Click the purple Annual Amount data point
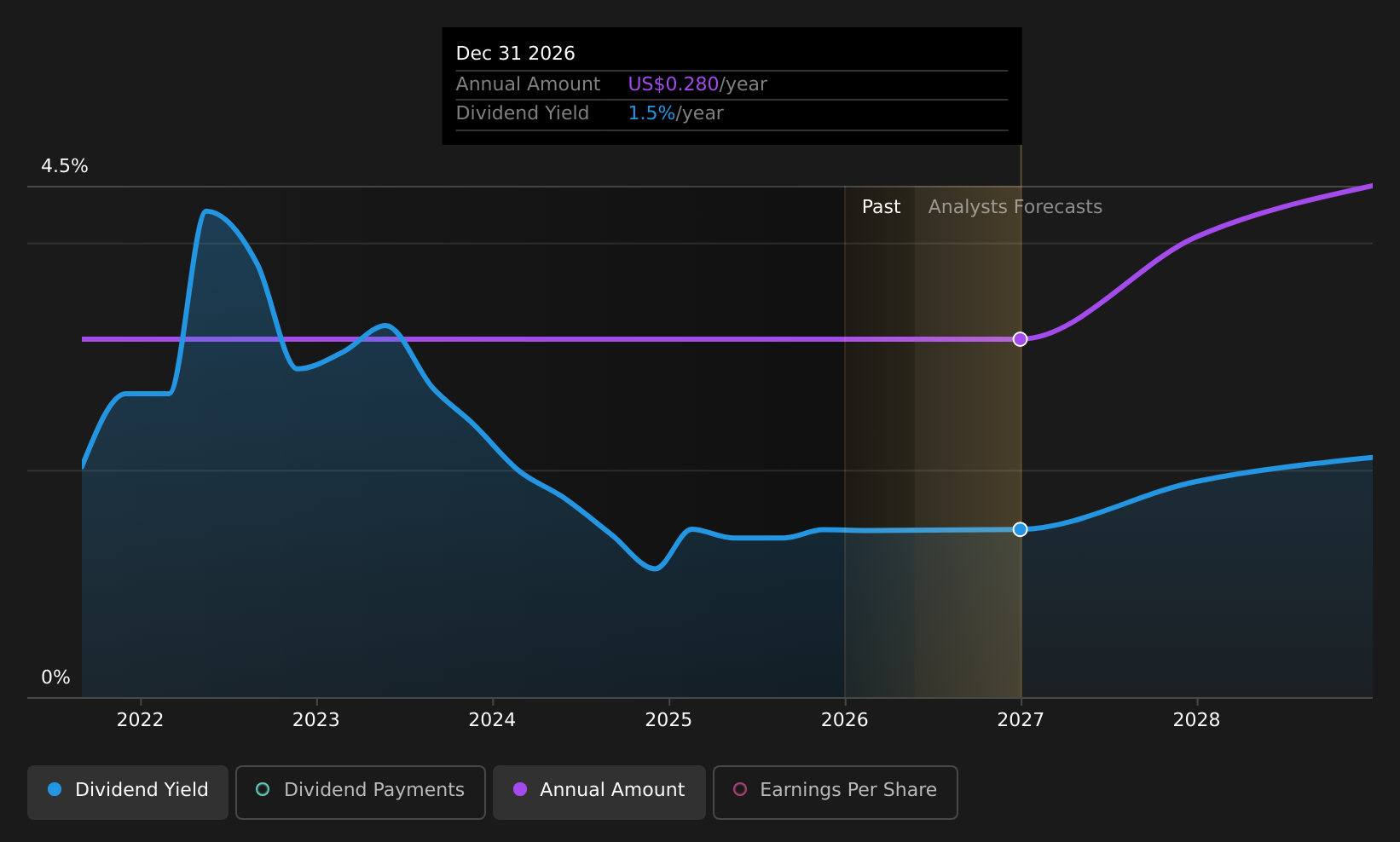 1020,339
